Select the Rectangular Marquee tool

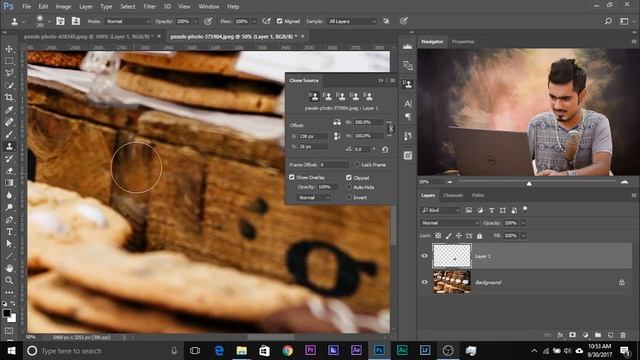coord(9,61)
